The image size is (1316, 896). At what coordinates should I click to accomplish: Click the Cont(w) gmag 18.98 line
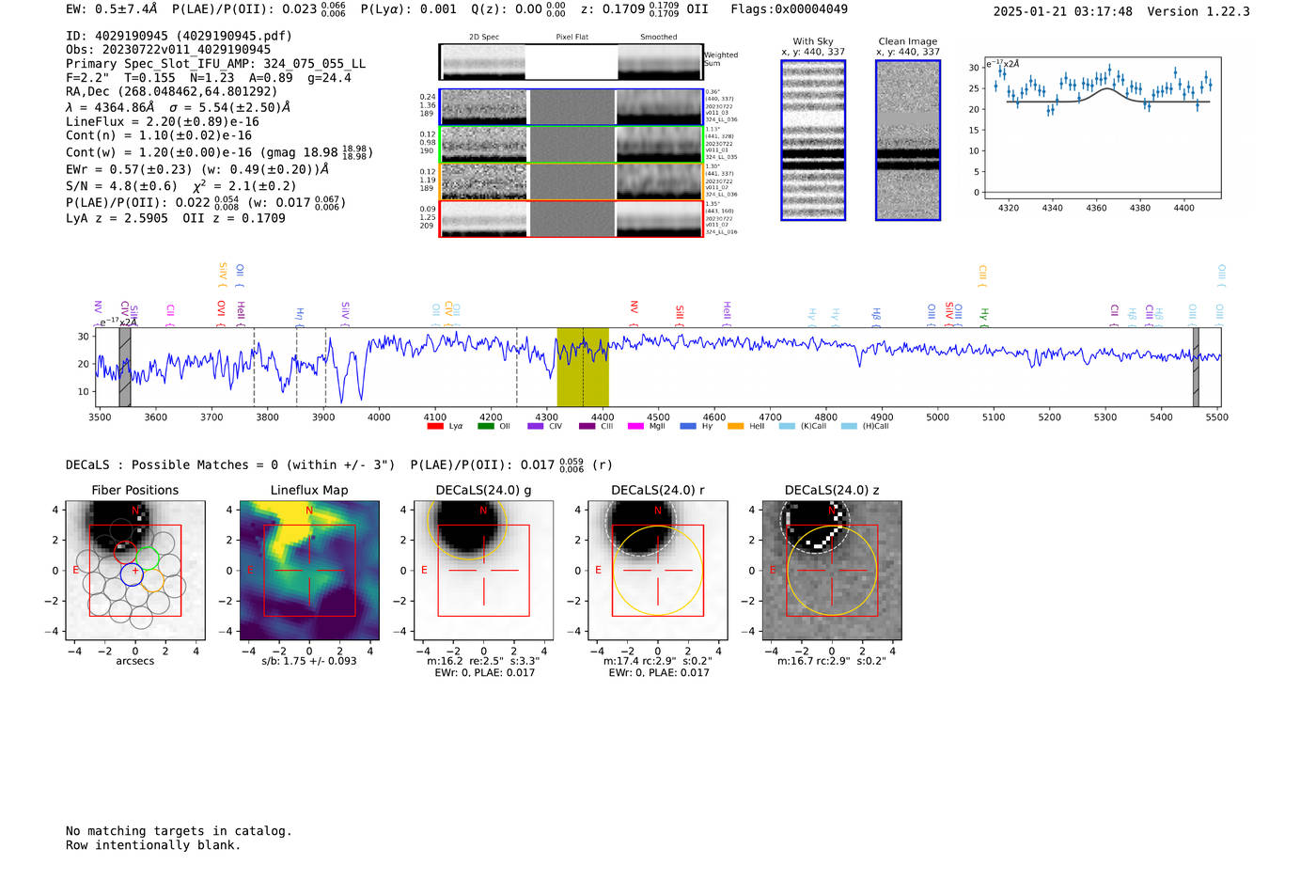click(217, 151)
